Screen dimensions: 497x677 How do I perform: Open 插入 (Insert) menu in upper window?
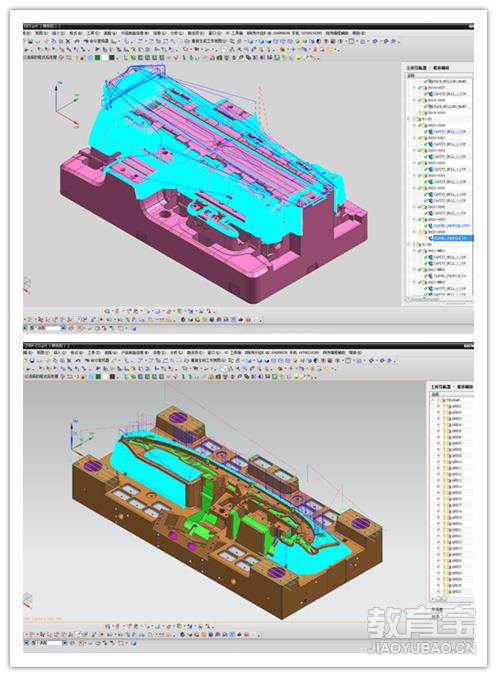pos(58,33)
